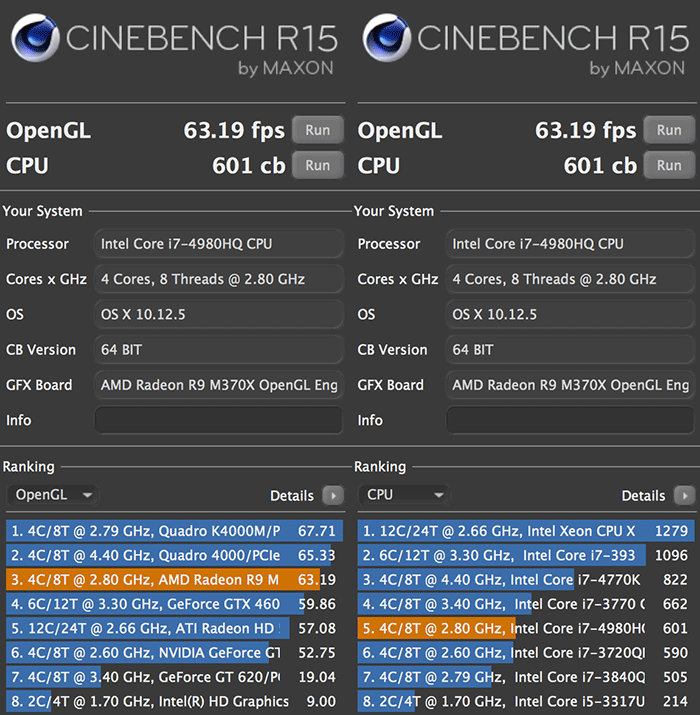Click Details label in OpenGL ranking panel

(x=292, y=496)
